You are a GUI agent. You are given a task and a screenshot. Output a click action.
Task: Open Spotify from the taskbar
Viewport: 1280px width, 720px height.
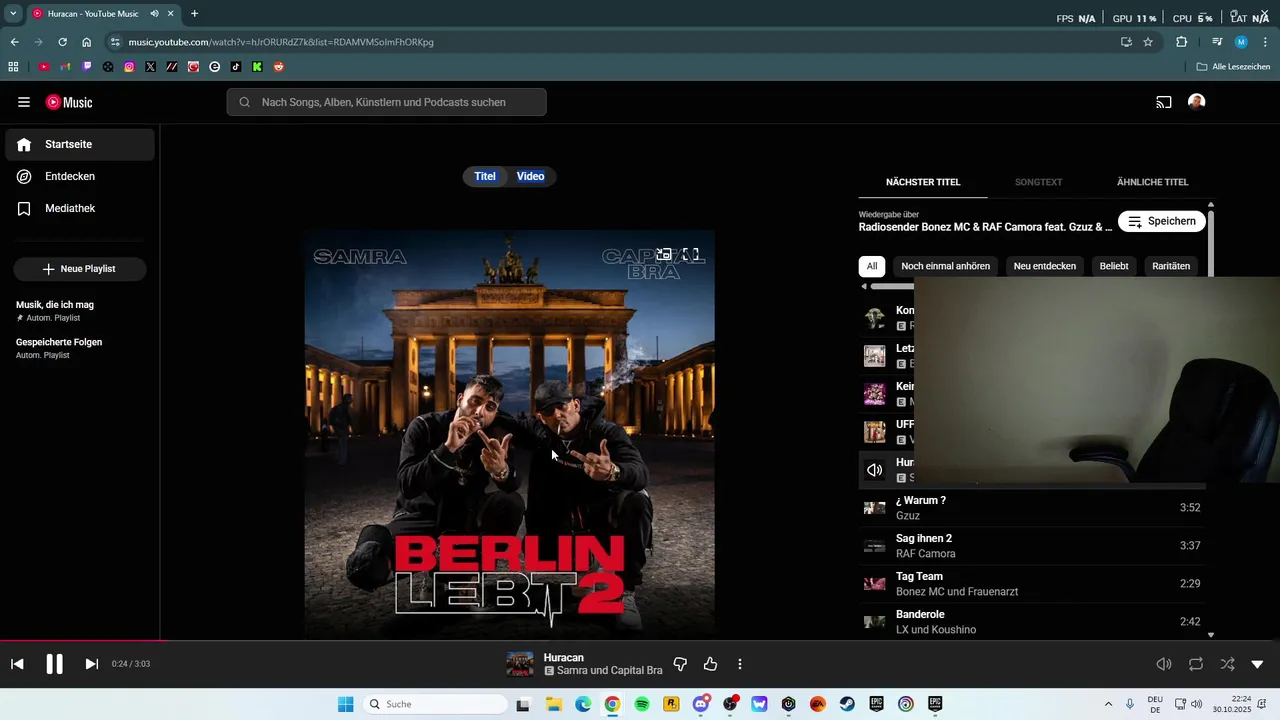(x=642, y=704)
